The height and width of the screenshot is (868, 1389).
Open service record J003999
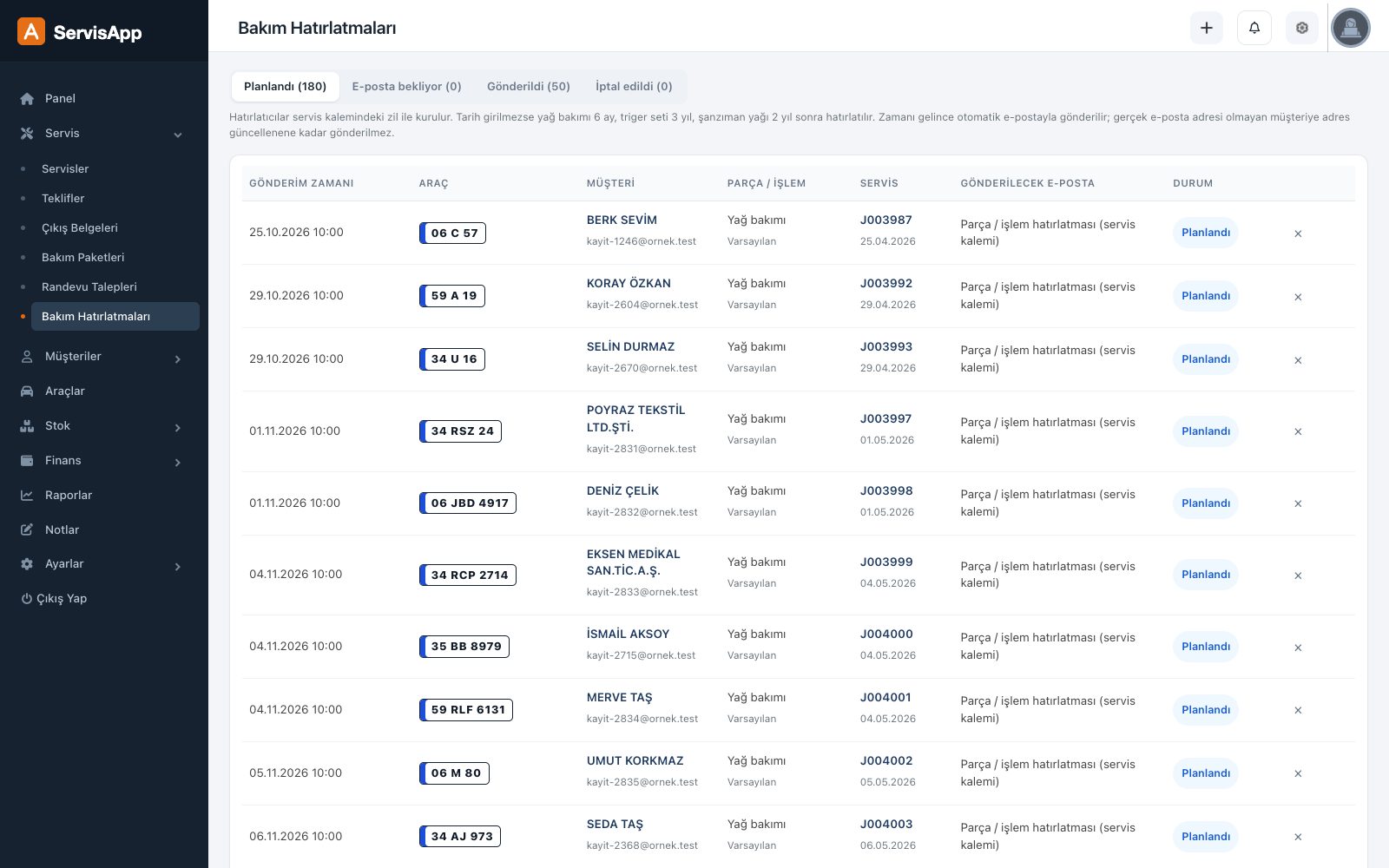[x=886, y=562]
